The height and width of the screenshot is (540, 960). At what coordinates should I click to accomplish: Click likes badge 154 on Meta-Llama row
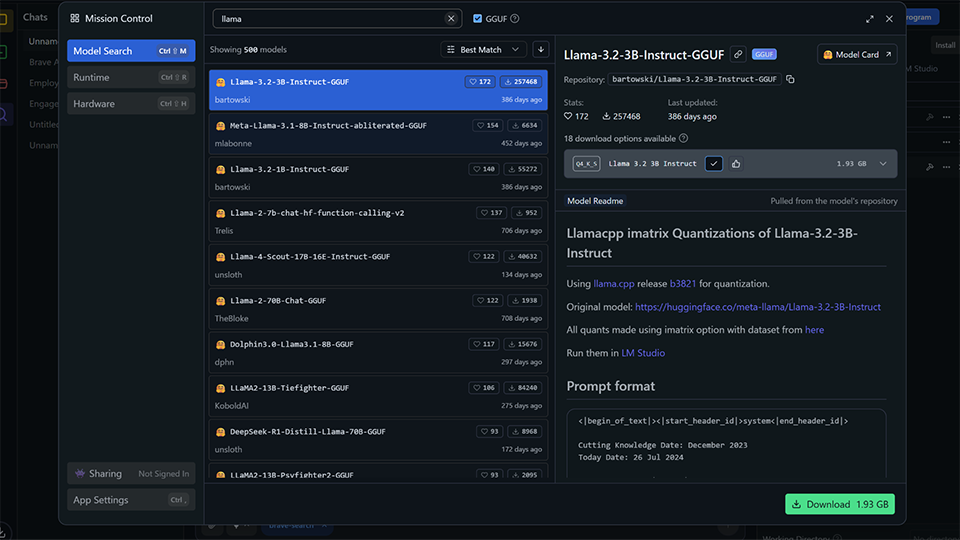[488, 126]
